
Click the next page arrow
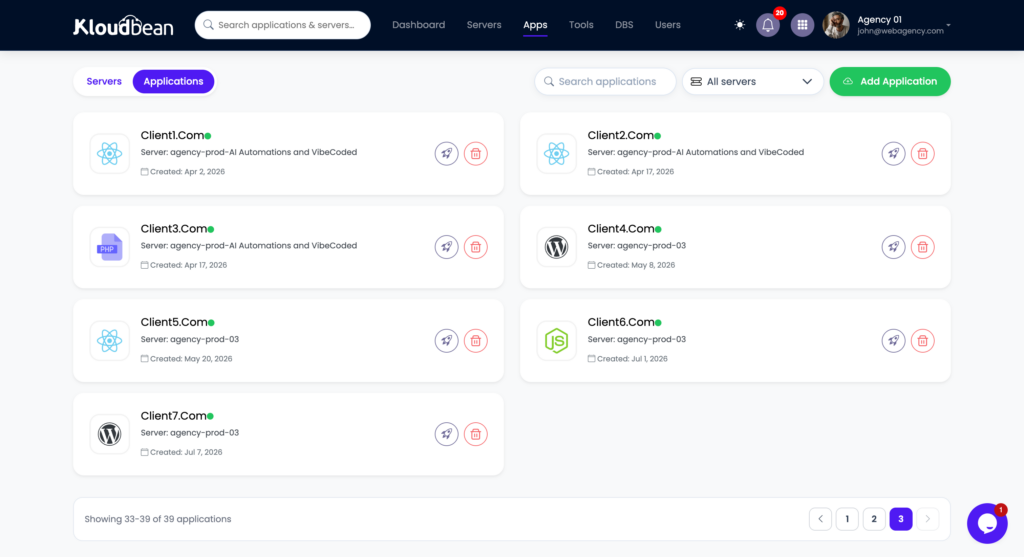click(x=927, y=519)
